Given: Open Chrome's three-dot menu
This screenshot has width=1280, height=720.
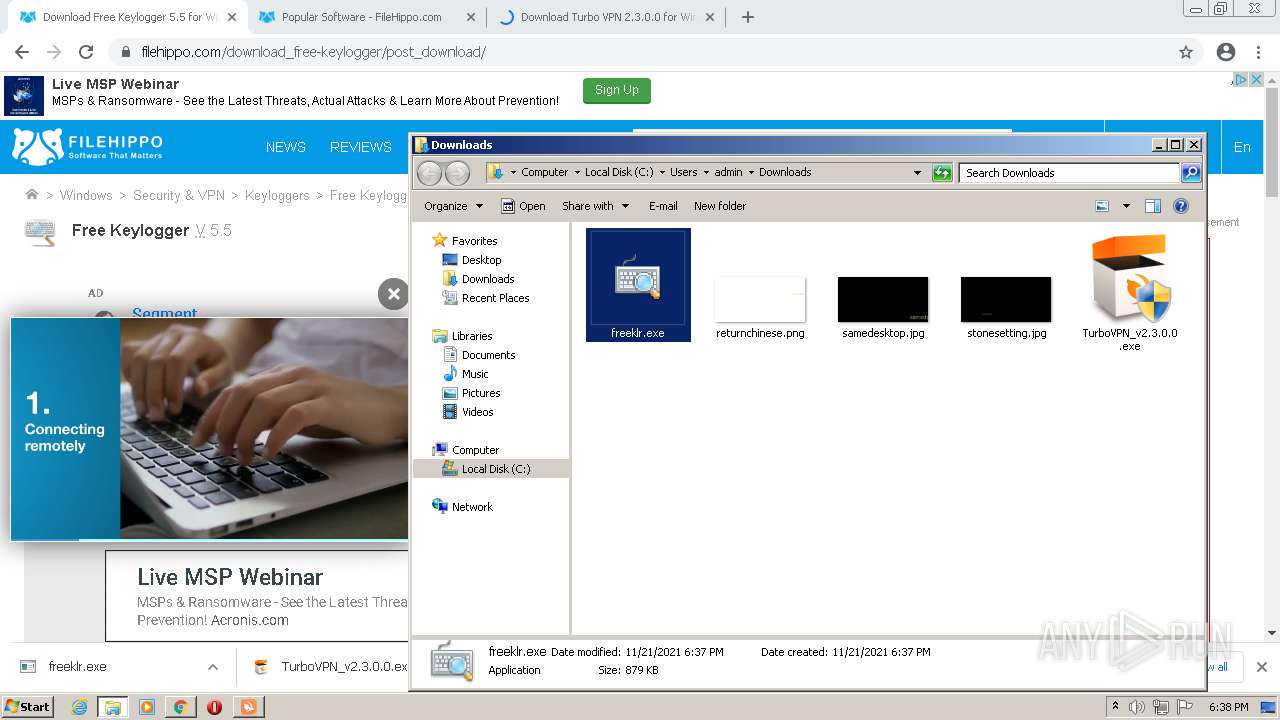Looking at the screenshot, I should point(1257,52).
